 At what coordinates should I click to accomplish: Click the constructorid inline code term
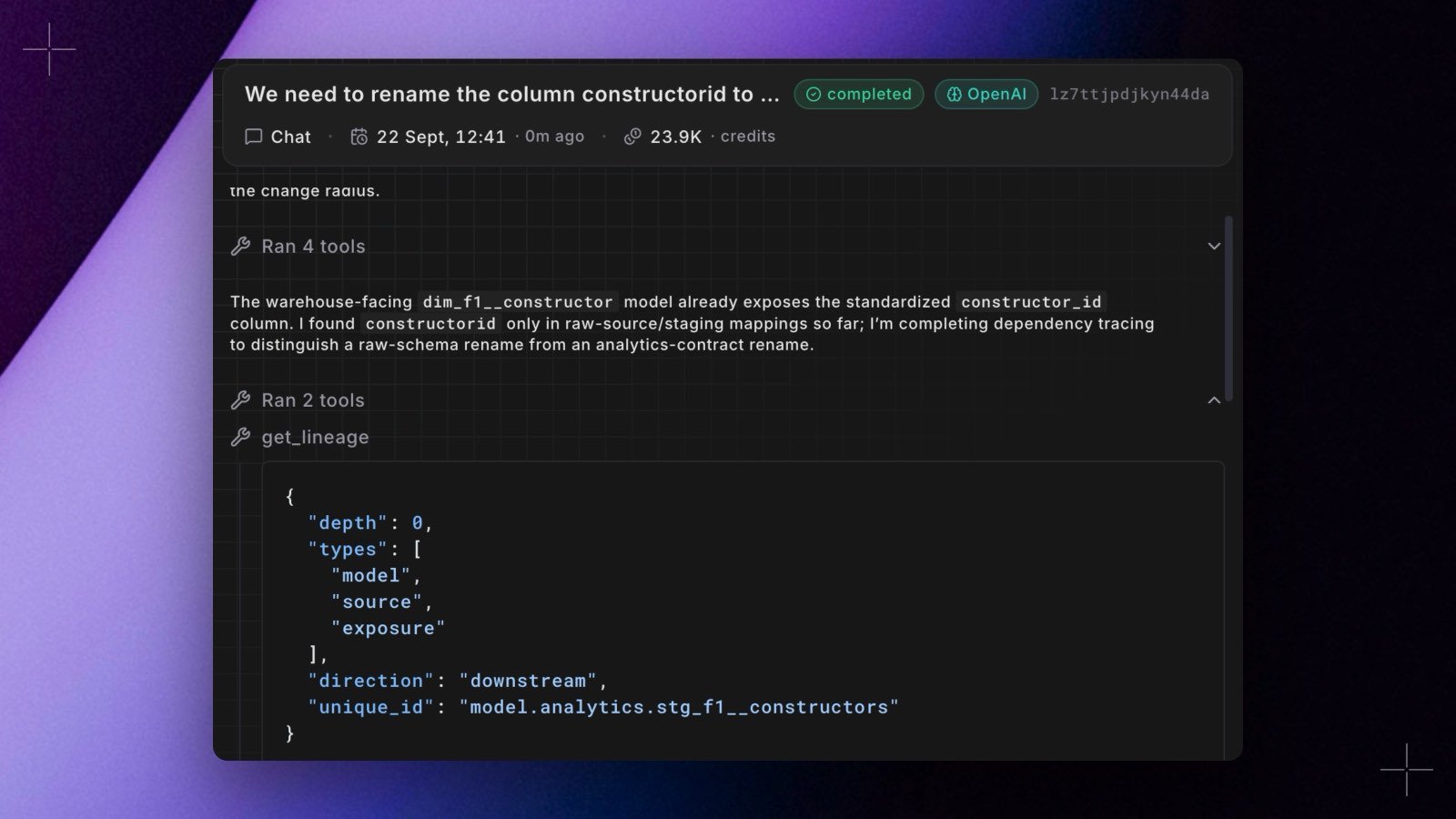(430, 323)
